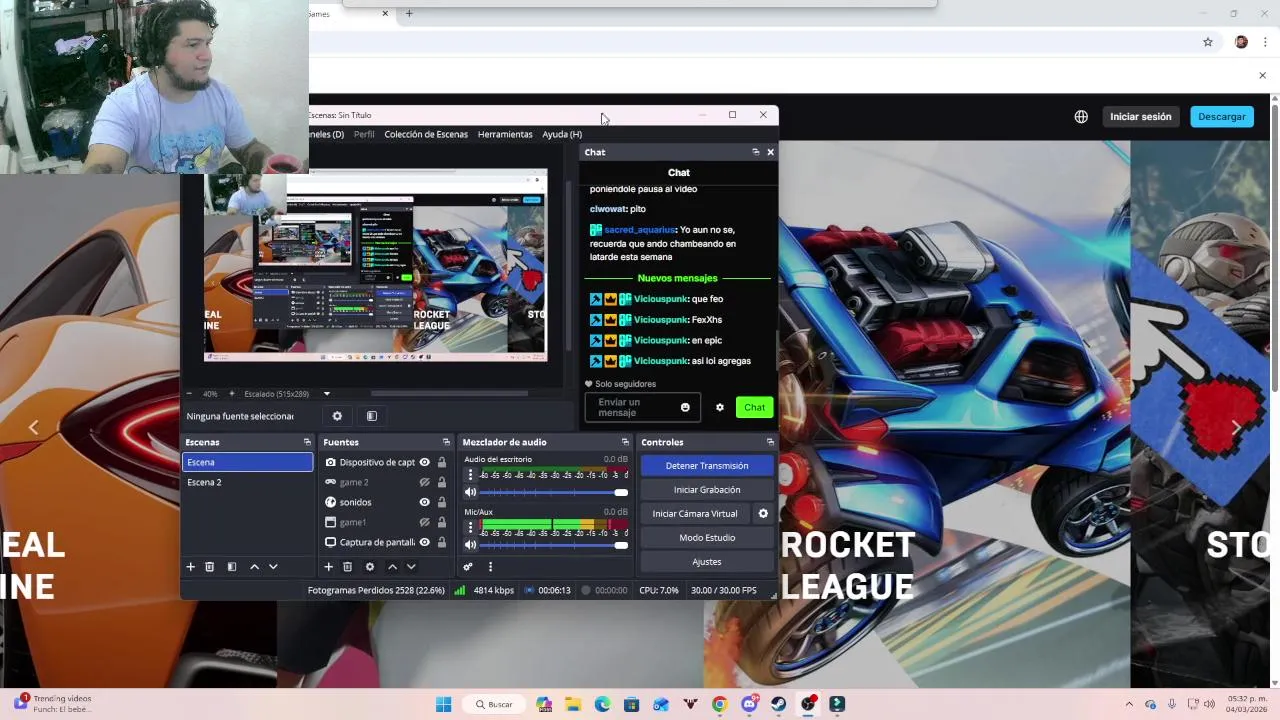Image resolution: width=1280 pixels, height=720 pixels.
Task: Zoom out the OBS preview (minus)
Action: 188,393
